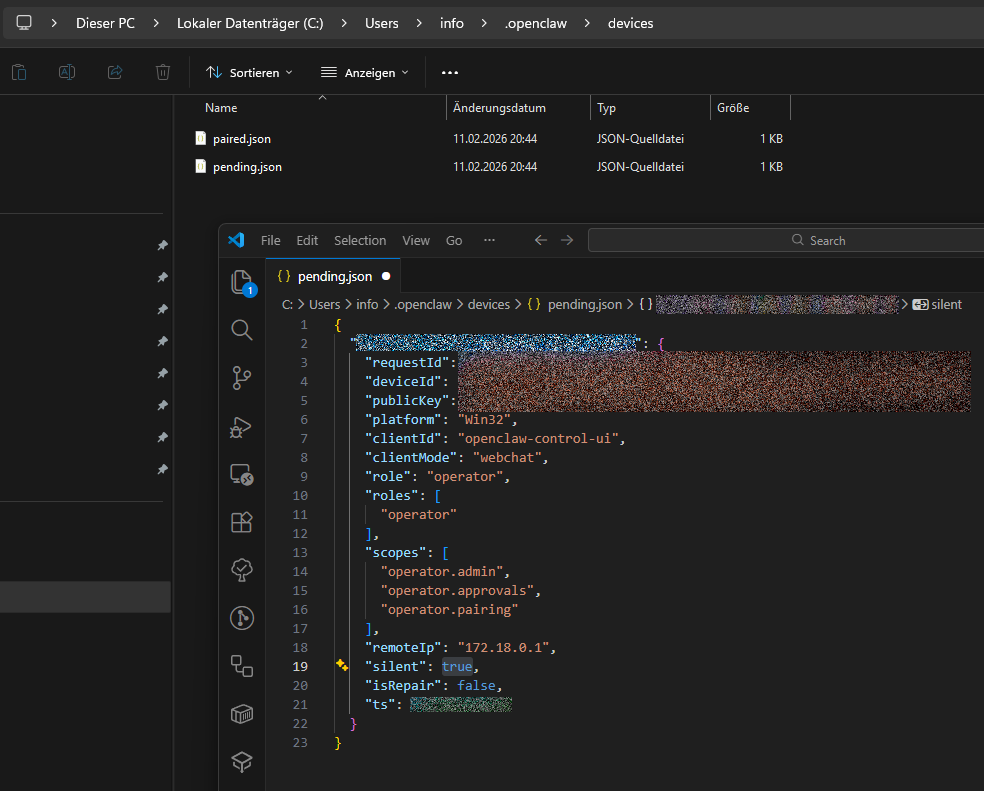Open the File menu in VS Code
Screen dimensions: 984x791
point(270,240)
